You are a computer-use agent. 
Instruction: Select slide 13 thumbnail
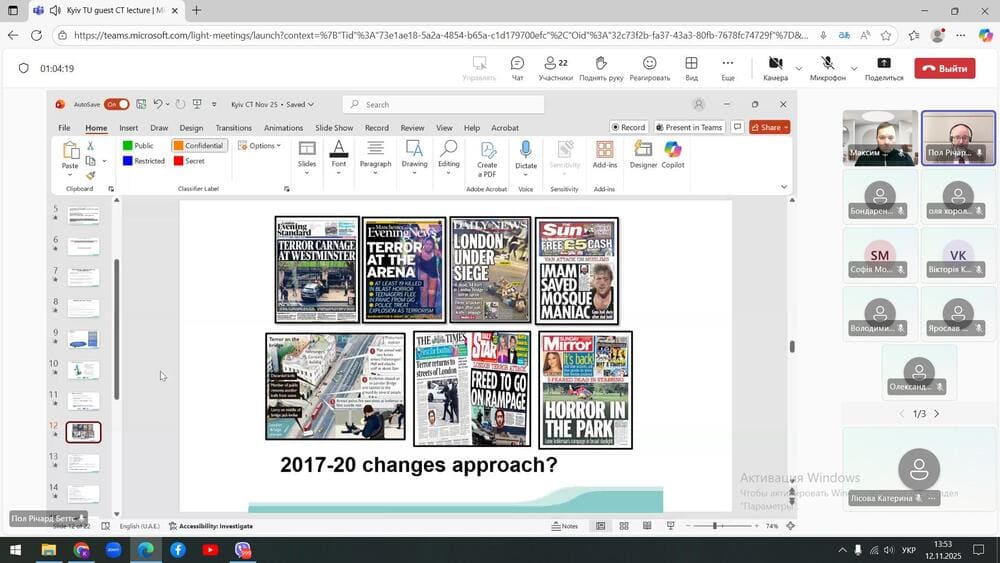tap(83, 462)
